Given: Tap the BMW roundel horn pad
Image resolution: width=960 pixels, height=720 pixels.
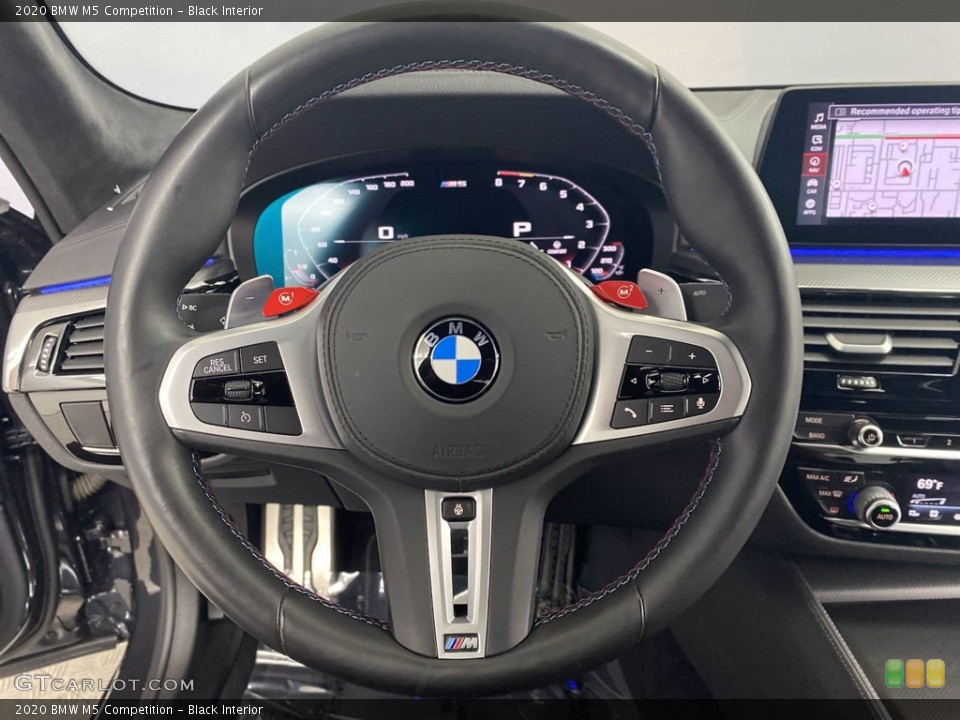Looking at the screenshot, I should pos(456,360).
